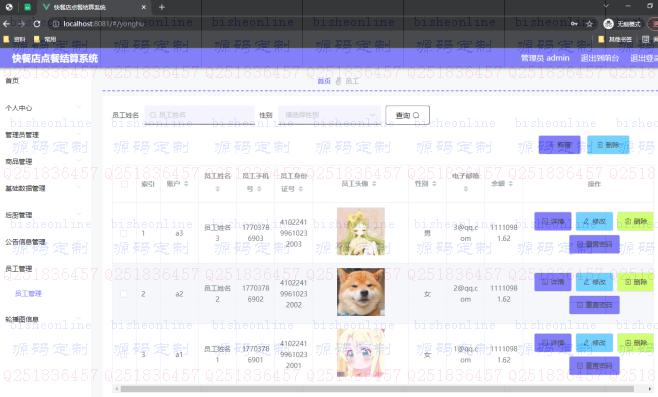The width and height of the screenshot is (658, 397).
Task: Open the 常用 bookmarks folder
Action: (45, 39)
